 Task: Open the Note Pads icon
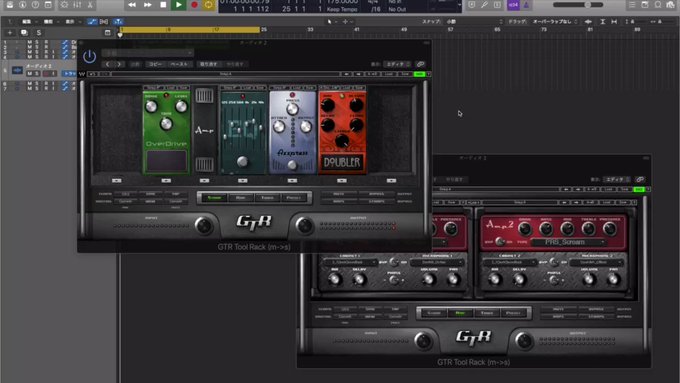[645, 4]
